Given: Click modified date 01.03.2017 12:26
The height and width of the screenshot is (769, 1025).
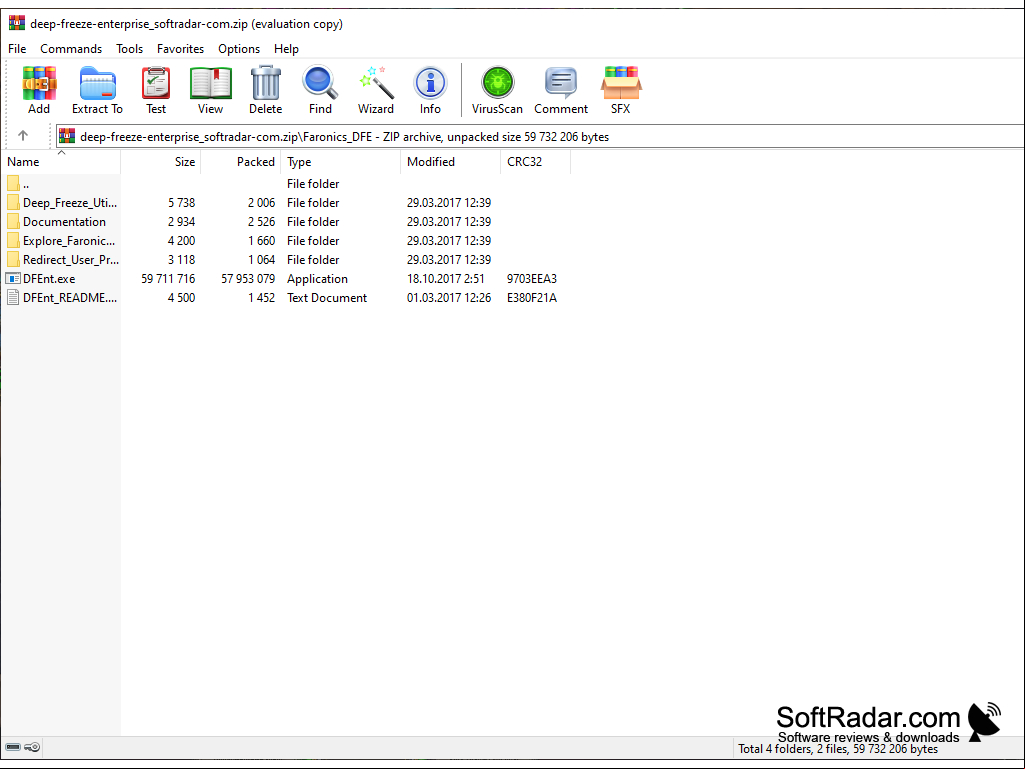Looking at the screenshot, I should click(x=448, y=298).
